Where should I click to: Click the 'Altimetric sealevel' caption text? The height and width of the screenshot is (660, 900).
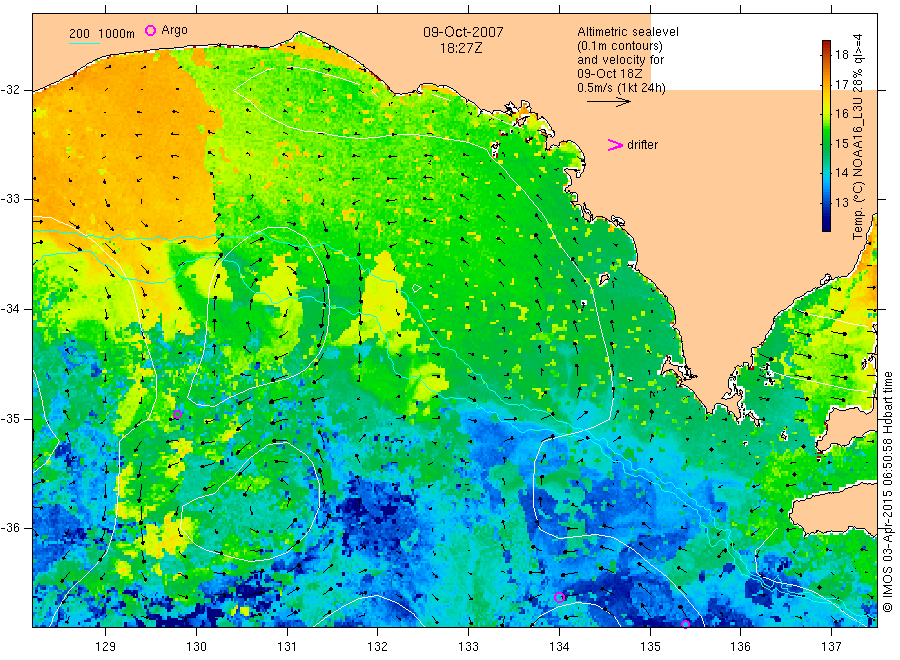(628, 32)
